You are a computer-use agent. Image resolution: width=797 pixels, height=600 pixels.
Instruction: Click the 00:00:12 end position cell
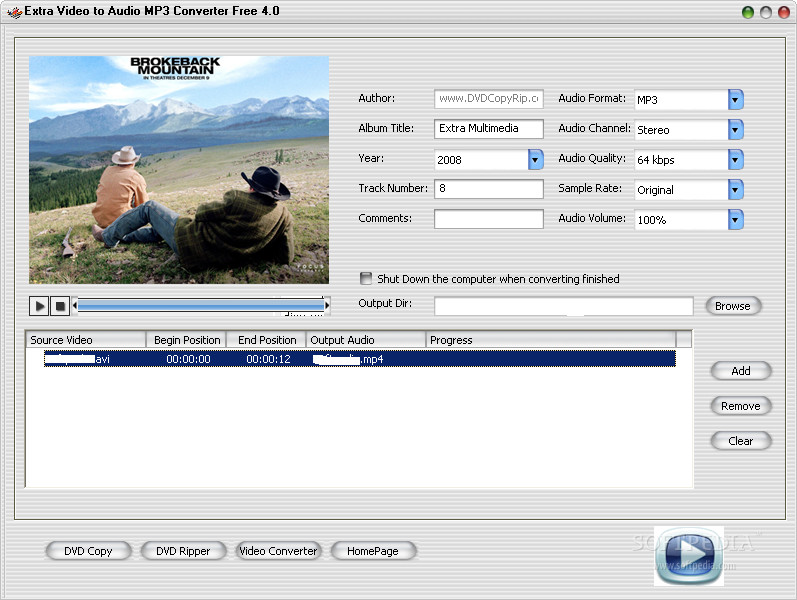[268, 359]
